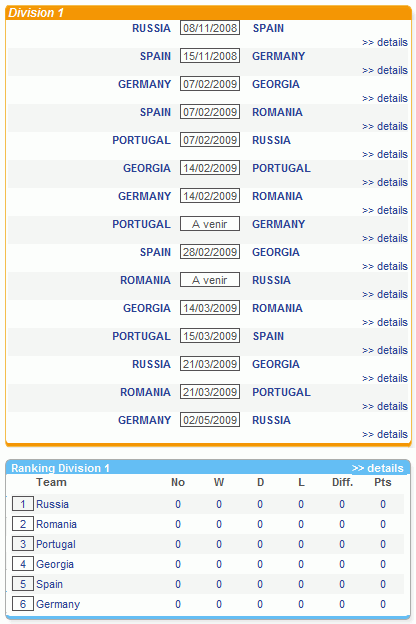Open details for Russia vs Spain match
This screenshot has width=416, height=624.
click(385, 42)
